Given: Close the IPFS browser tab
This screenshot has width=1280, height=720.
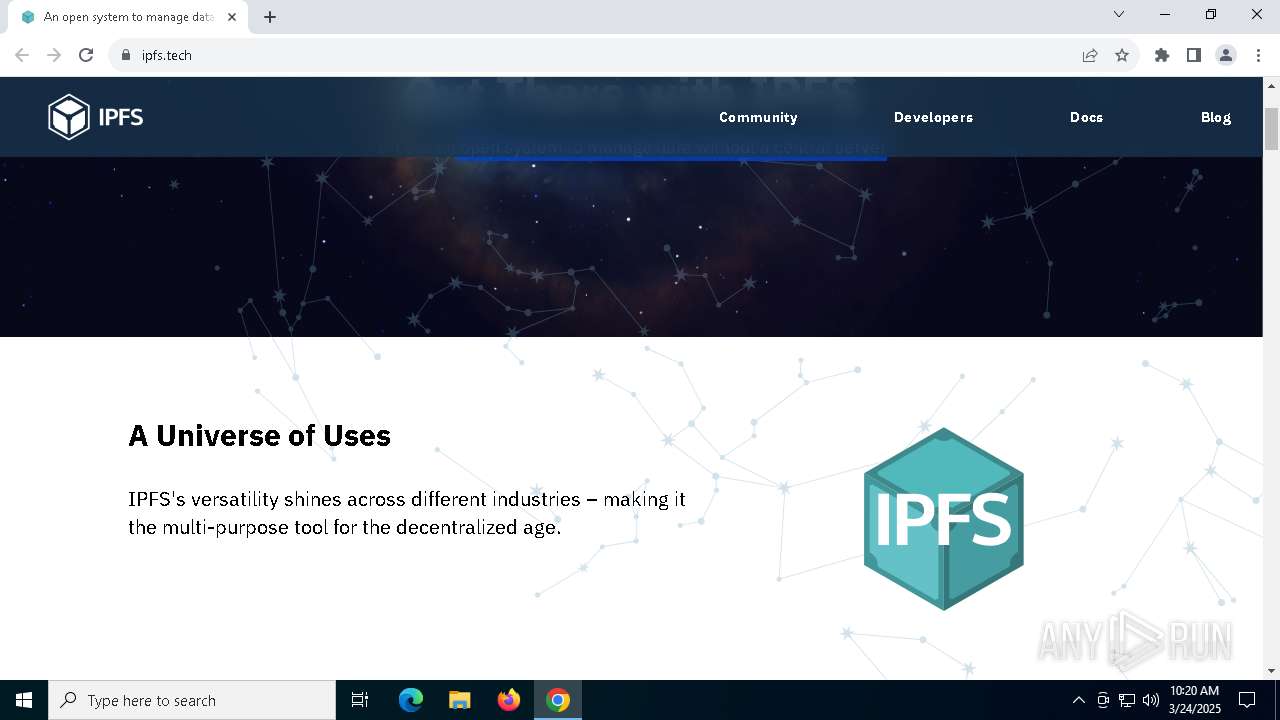Looking at the screenshot, I should tap(232, 17).
